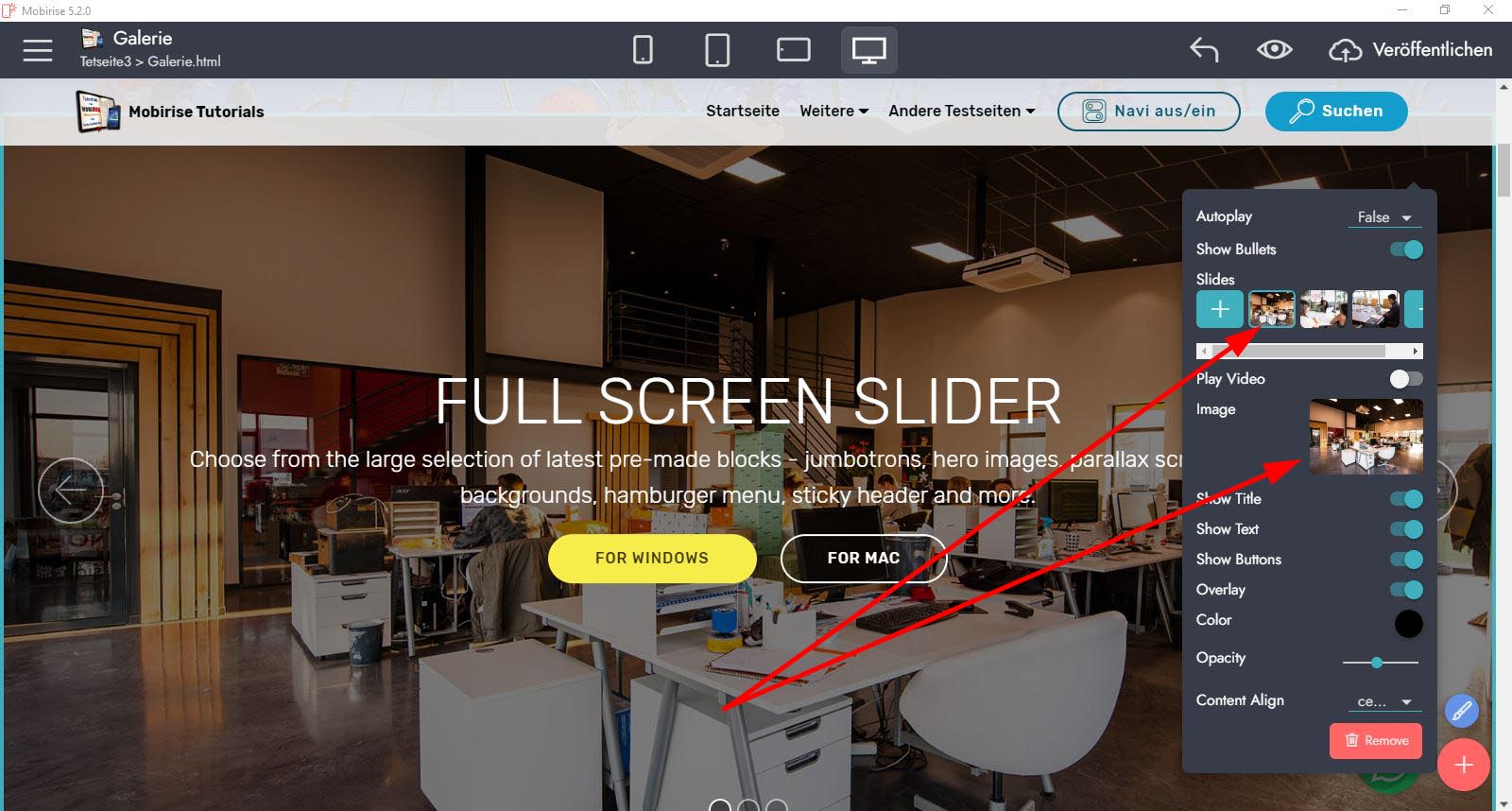1512x811 pixels.
Task: Toggle Show Bullets switch off
Action: tap(1406, 250)
